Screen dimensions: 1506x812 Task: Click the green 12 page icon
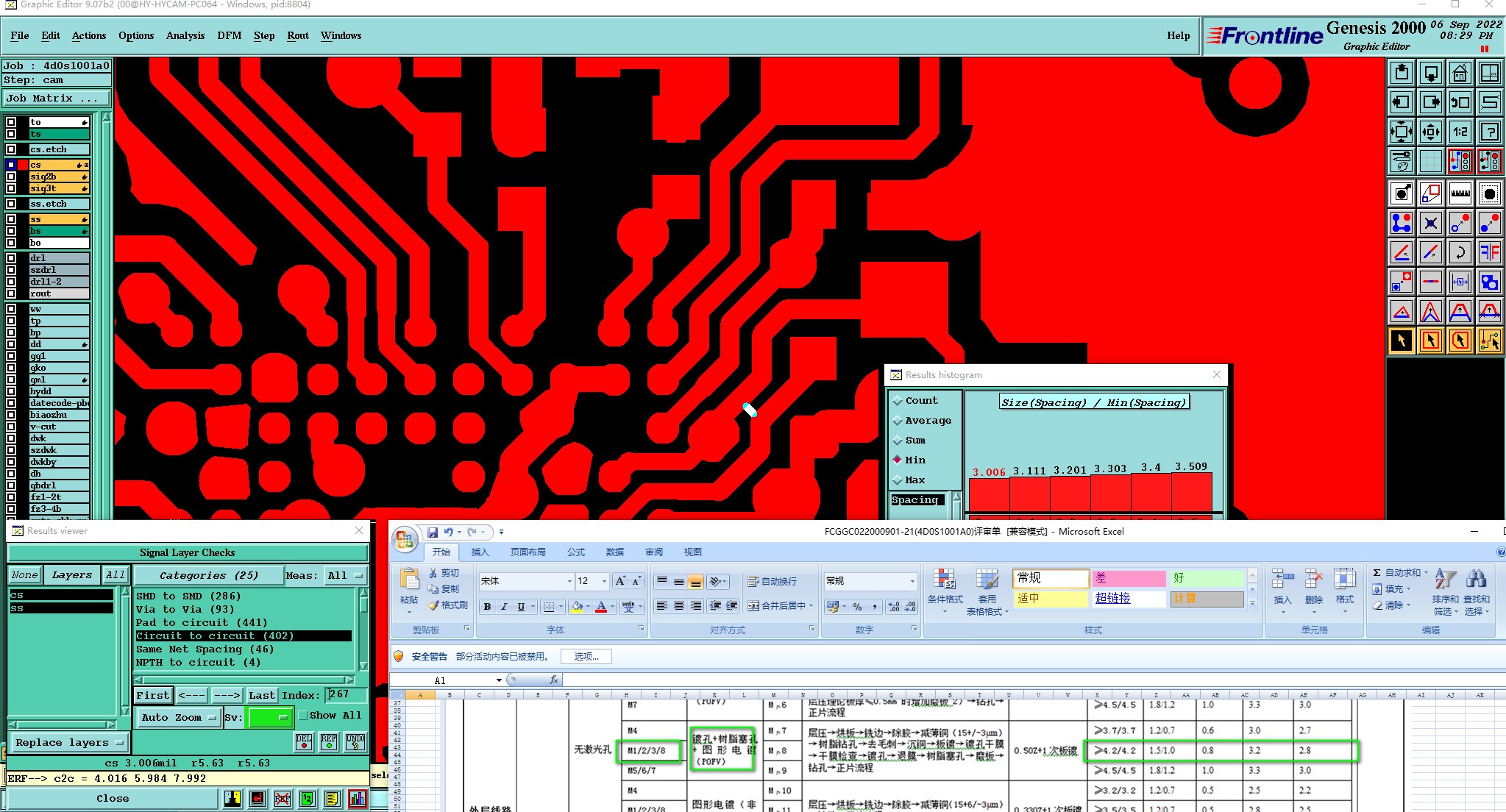(308, 799)
